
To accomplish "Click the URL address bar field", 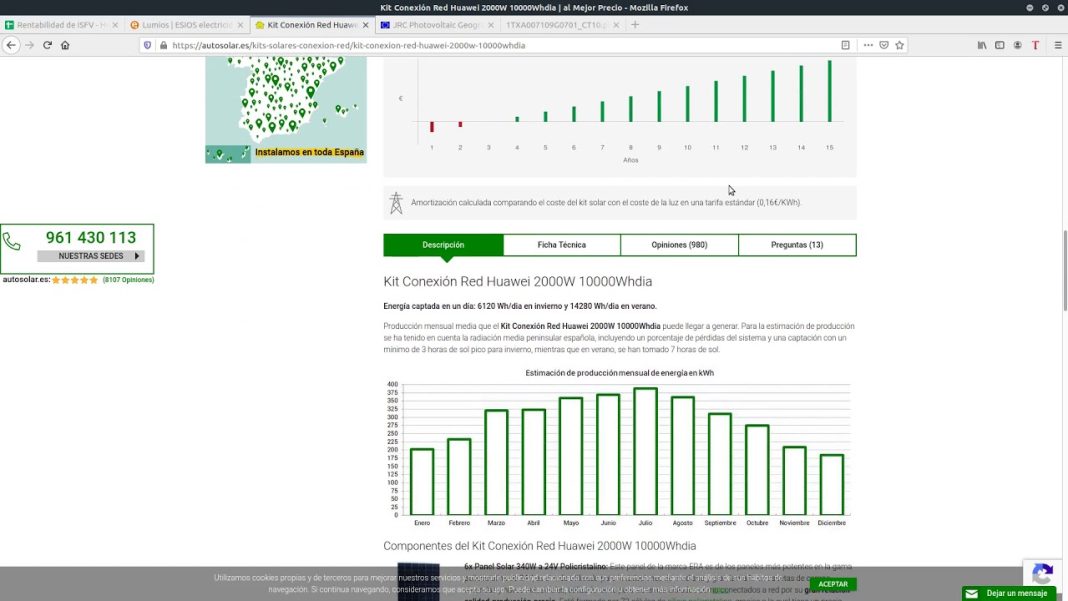I will tap(500, 45).
